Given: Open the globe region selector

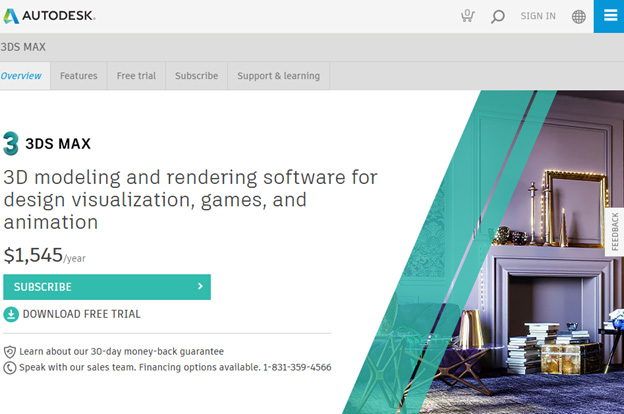Looking at the screenshot, I should pos(579,16).
